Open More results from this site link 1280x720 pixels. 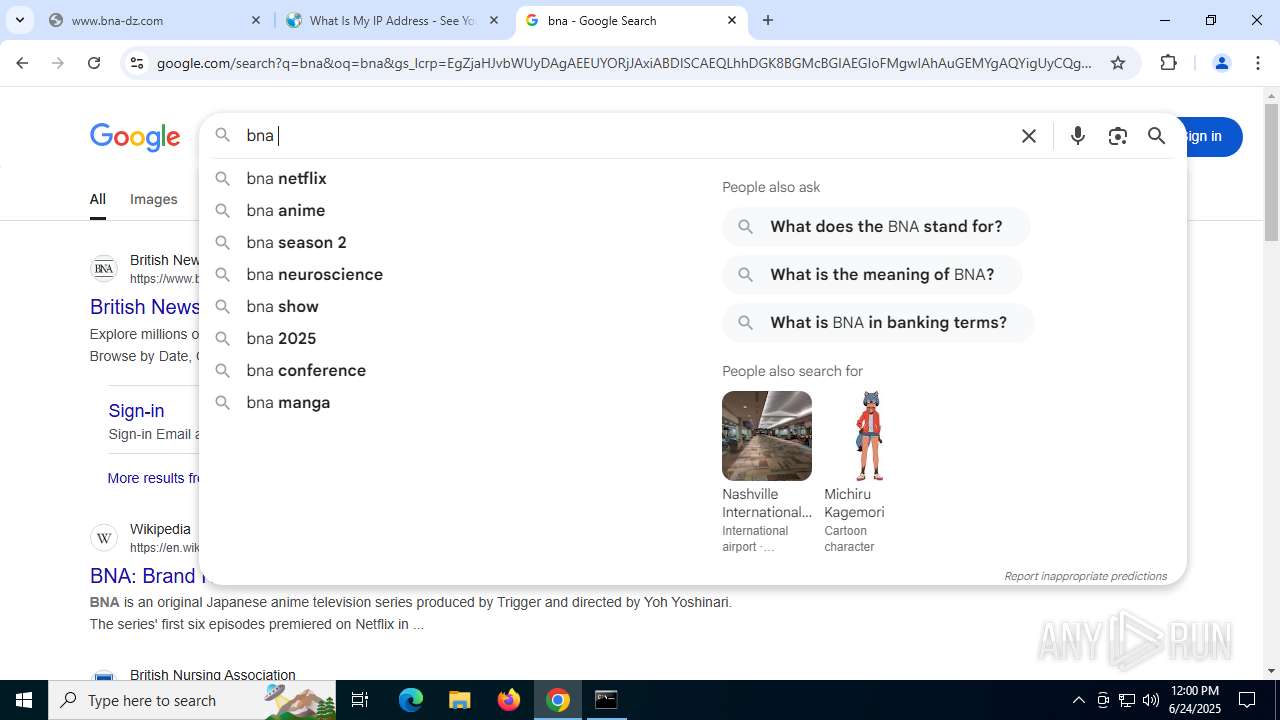[x=153, y=478]
